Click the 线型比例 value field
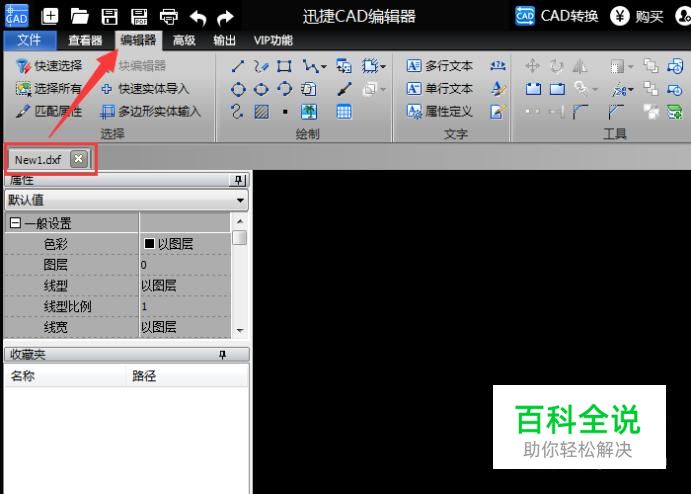This screenshot has width=691, height=494. click(185, 306)
